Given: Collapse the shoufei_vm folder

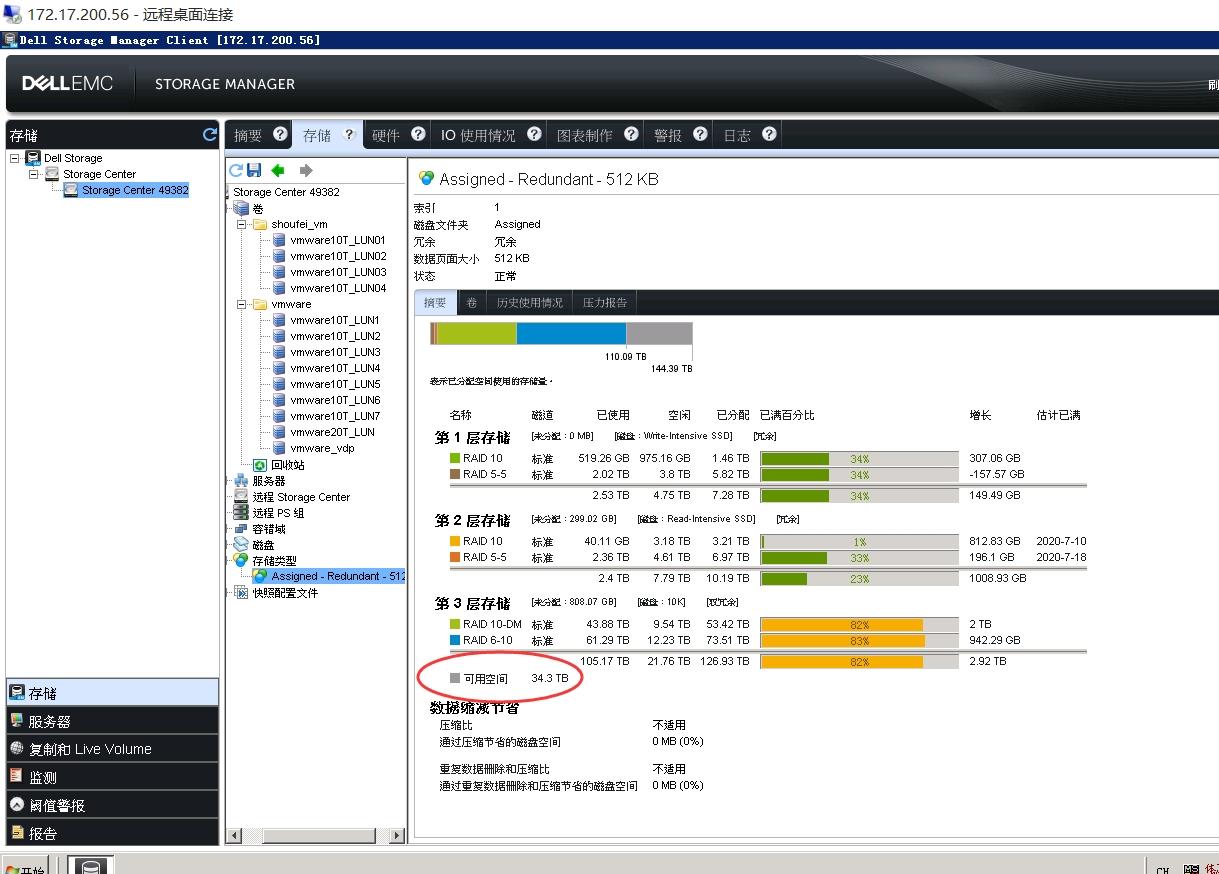Looking at the screenshot, I should click(242, 224).
